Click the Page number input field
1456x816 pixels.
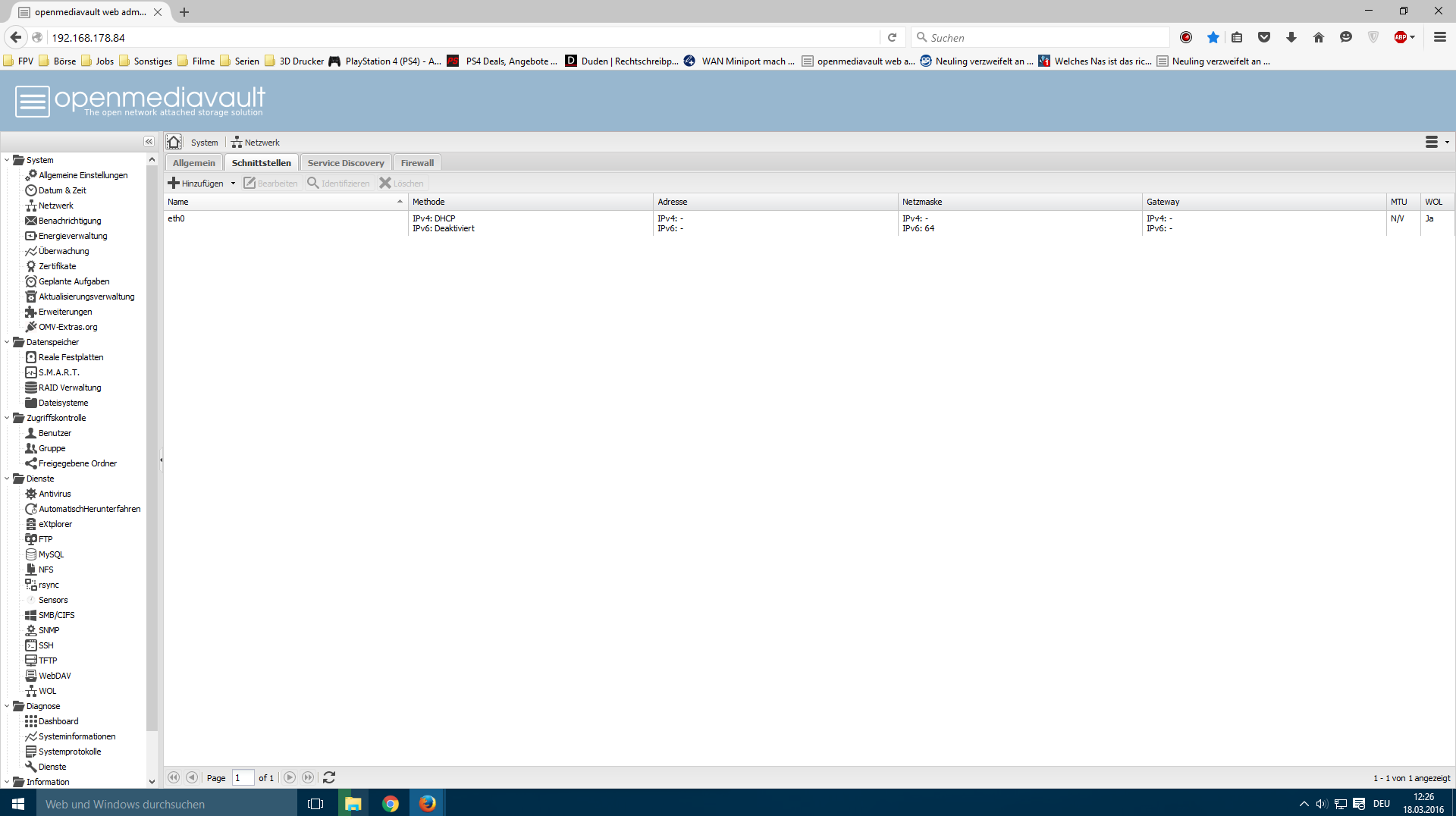[243, 778]
